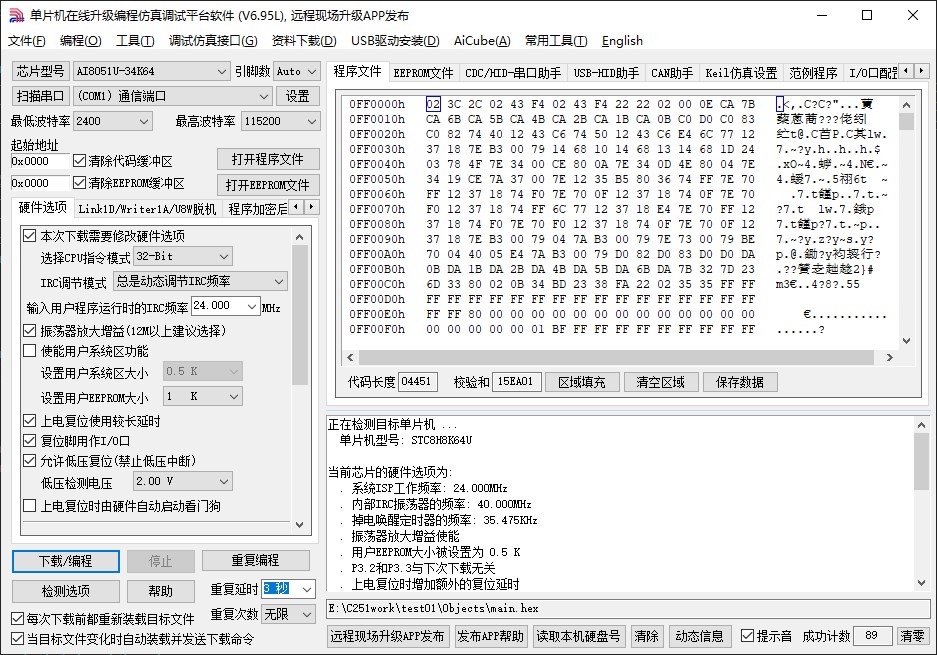This screenshot has width=937, height=655.
Task: Enable 使能用户系统区功能 checkbox
Action: coord(29,351)
